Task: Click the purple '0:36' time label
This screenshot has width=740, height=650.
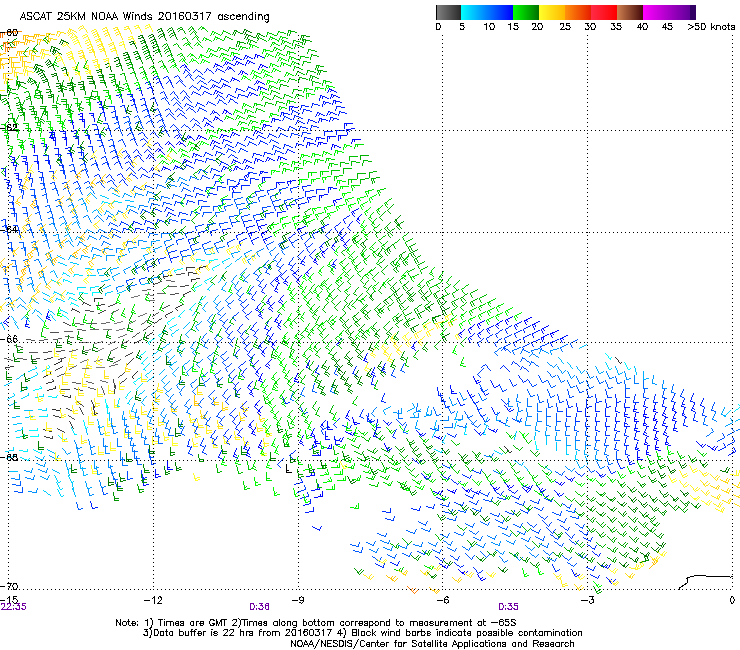Action: click(259, 607)
